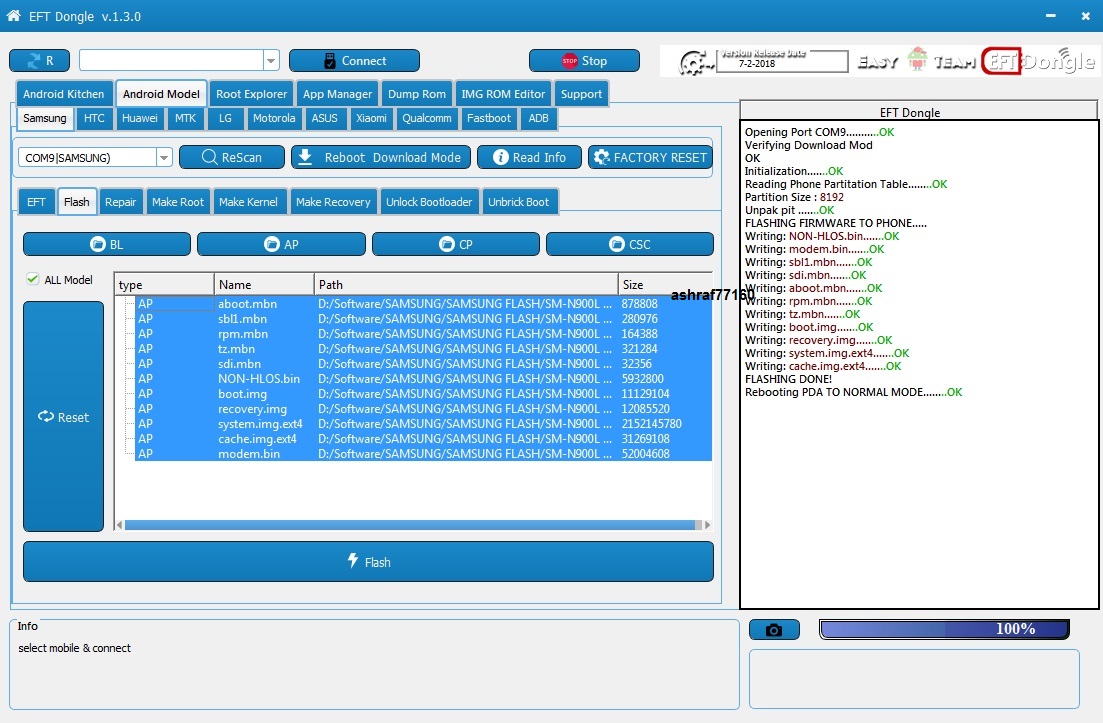Click the 100% progress bar

[945, 629]
